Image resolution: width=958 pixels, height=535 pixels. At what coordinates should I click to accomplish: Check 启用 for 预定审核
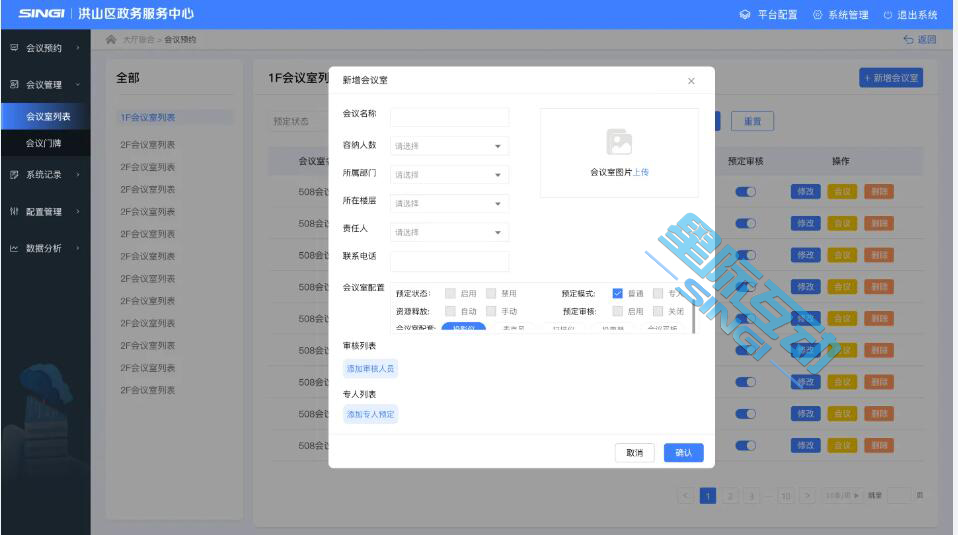618,311
